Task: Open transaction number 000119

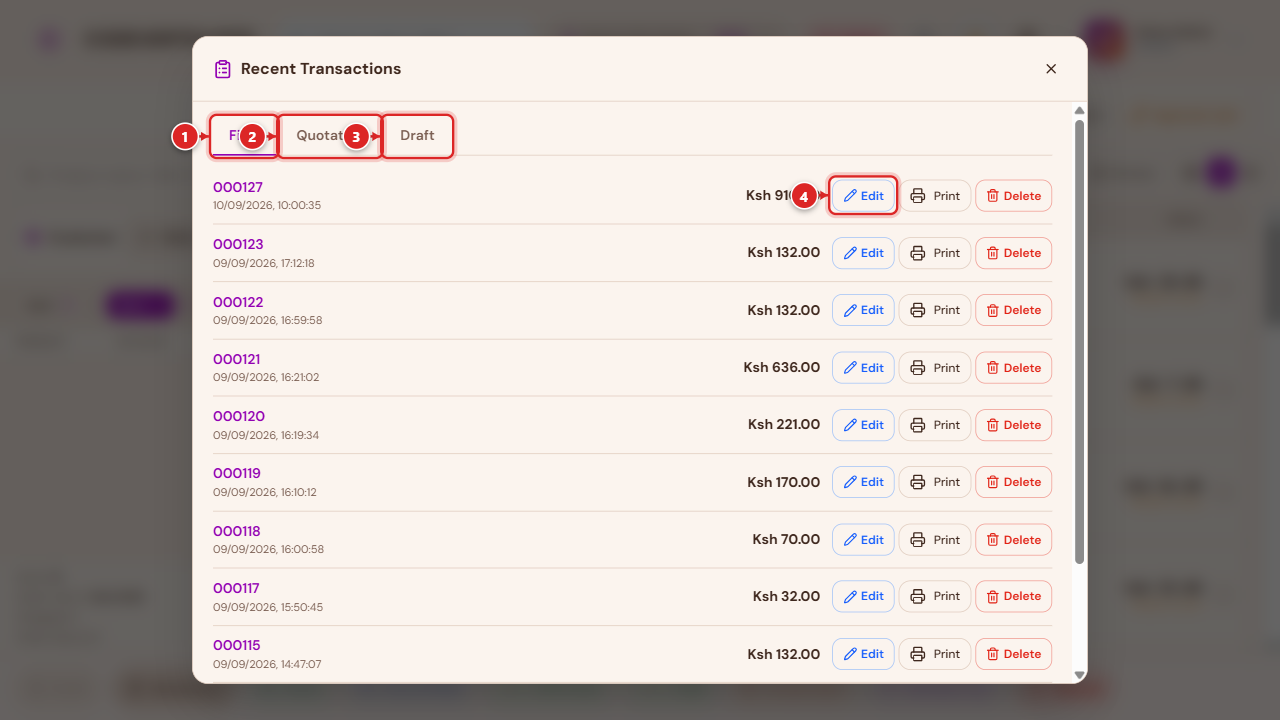Action: (x=237, y=473)
